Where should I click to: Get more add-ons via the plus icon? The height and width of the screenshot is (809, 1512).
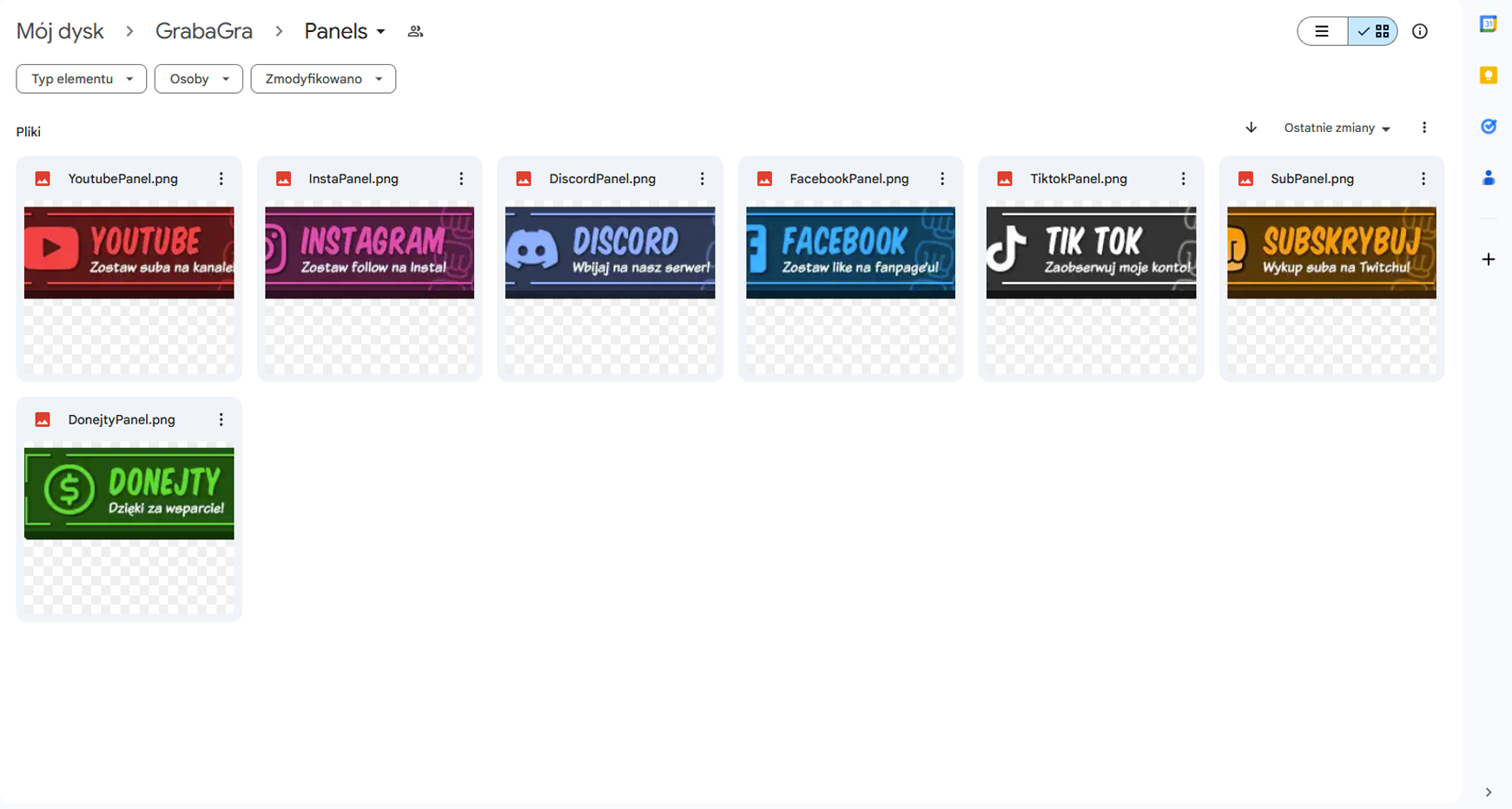pyautogui.click(x=1489, y=259)
